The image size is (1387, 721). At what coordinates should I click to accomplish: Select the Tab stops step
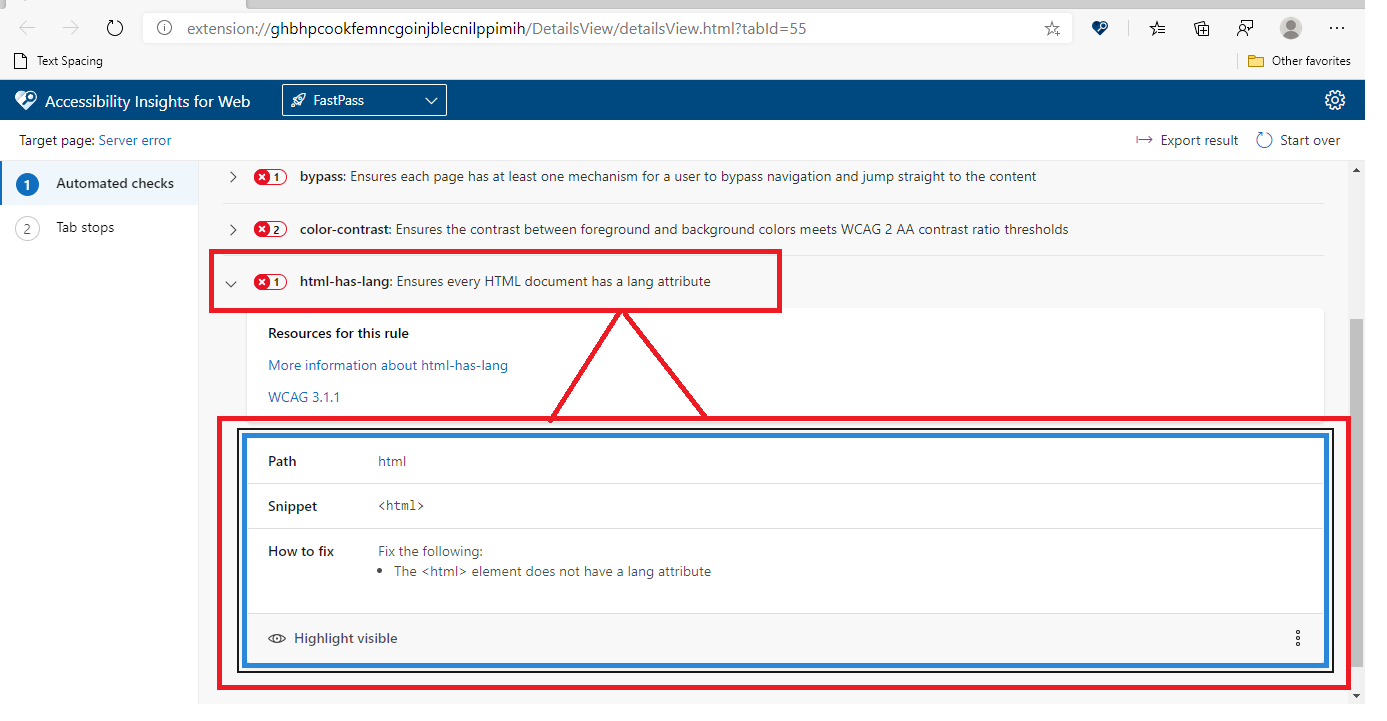[85, 227]
